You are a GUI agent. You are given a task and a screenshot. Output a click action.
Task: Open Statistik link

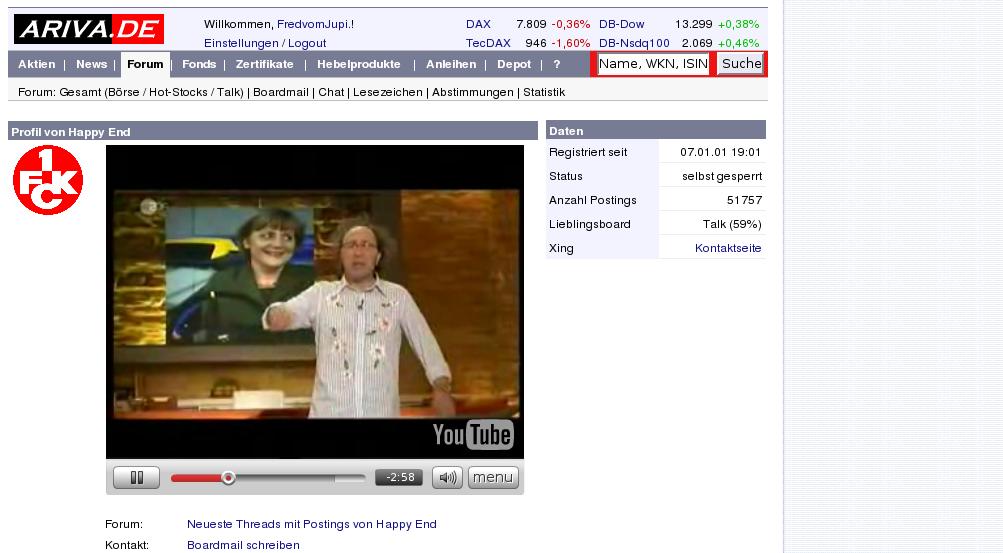[544, 92]
